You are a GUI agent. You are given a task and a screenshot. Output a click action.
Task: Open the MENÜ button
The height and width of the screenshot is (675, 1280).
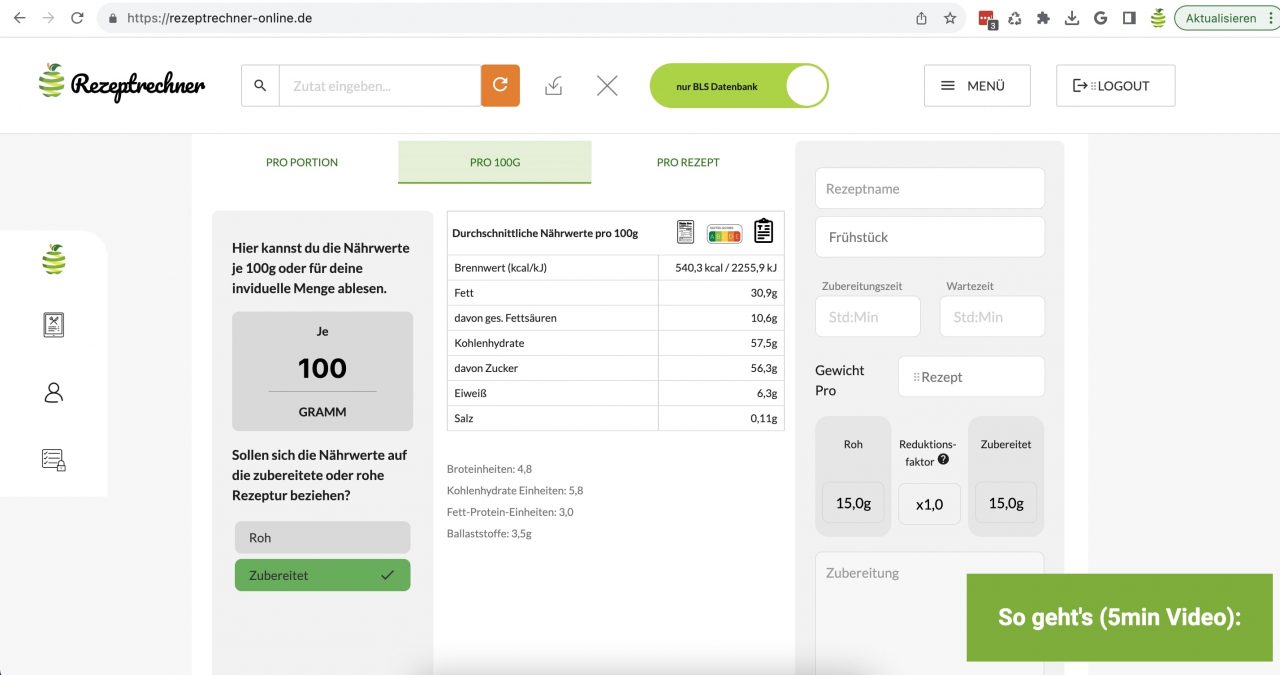(x=977, y=85)
